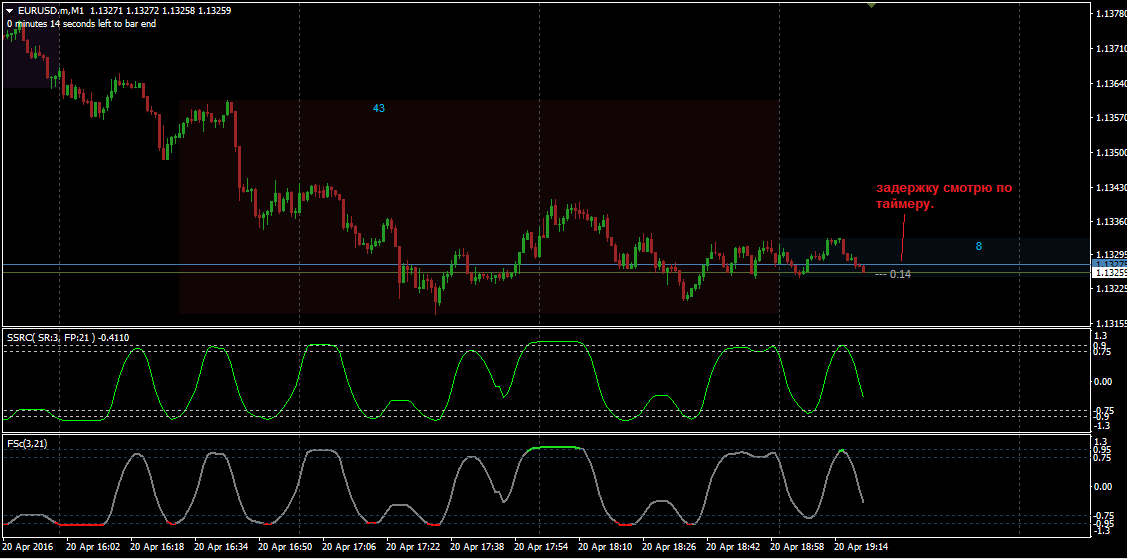Image resolution: width=1127 pixels, height=559 pixels.
Task: Select the cyan '43' session label
Action: click(x=379, y=108)
